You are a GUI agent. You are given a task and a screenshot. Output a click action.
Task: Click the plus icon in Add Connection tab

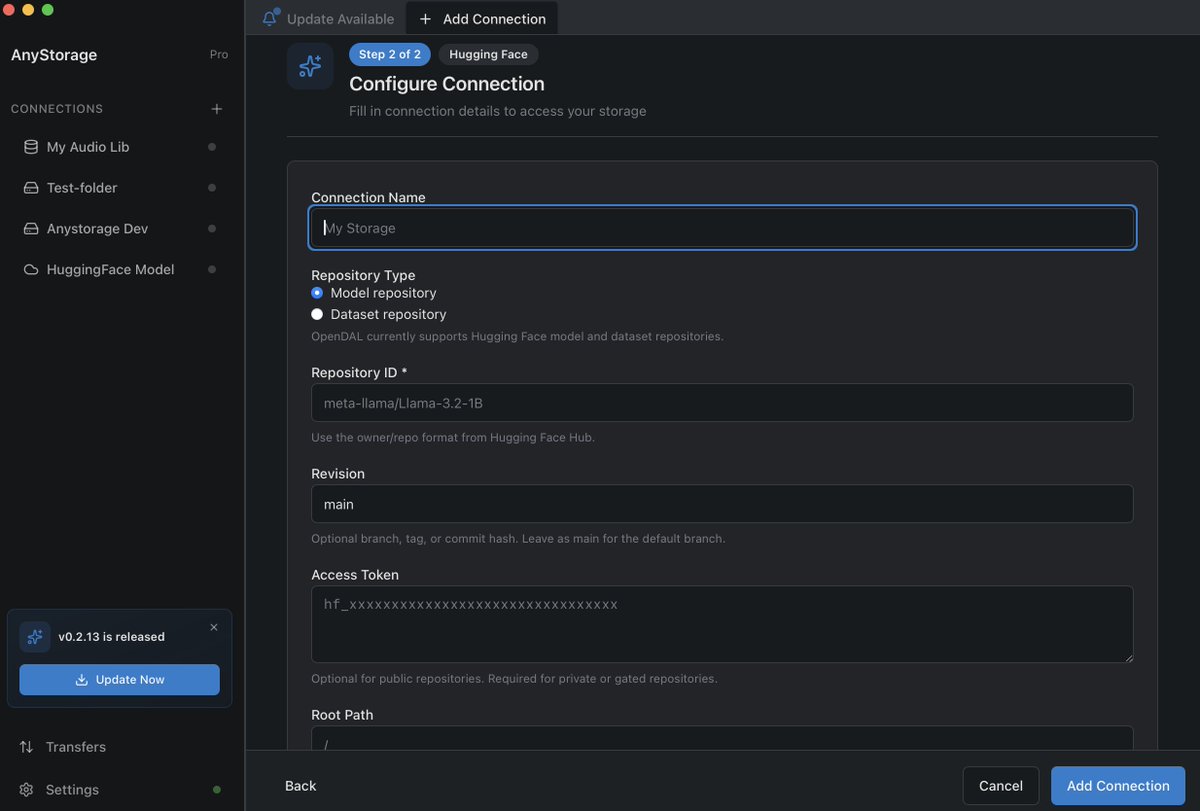(x=426, y=19)
